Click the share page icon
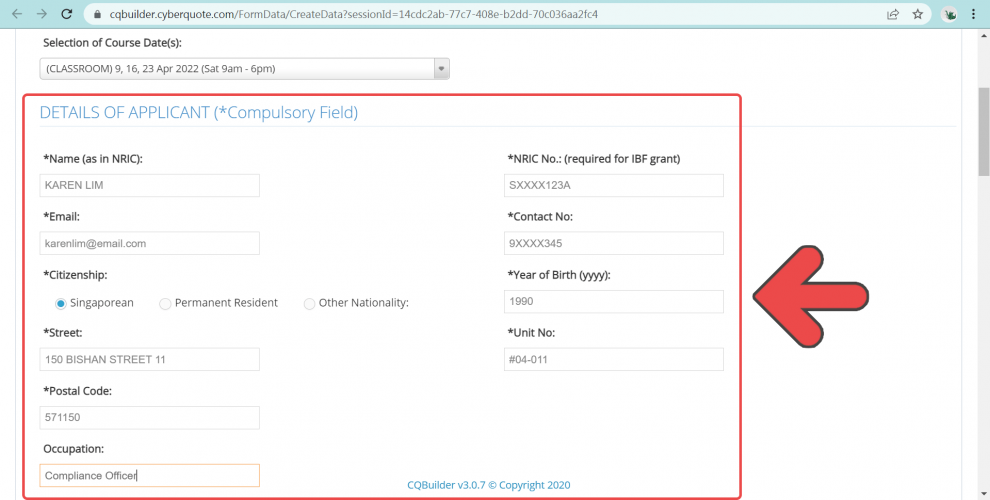 click(x=892, y=15)
